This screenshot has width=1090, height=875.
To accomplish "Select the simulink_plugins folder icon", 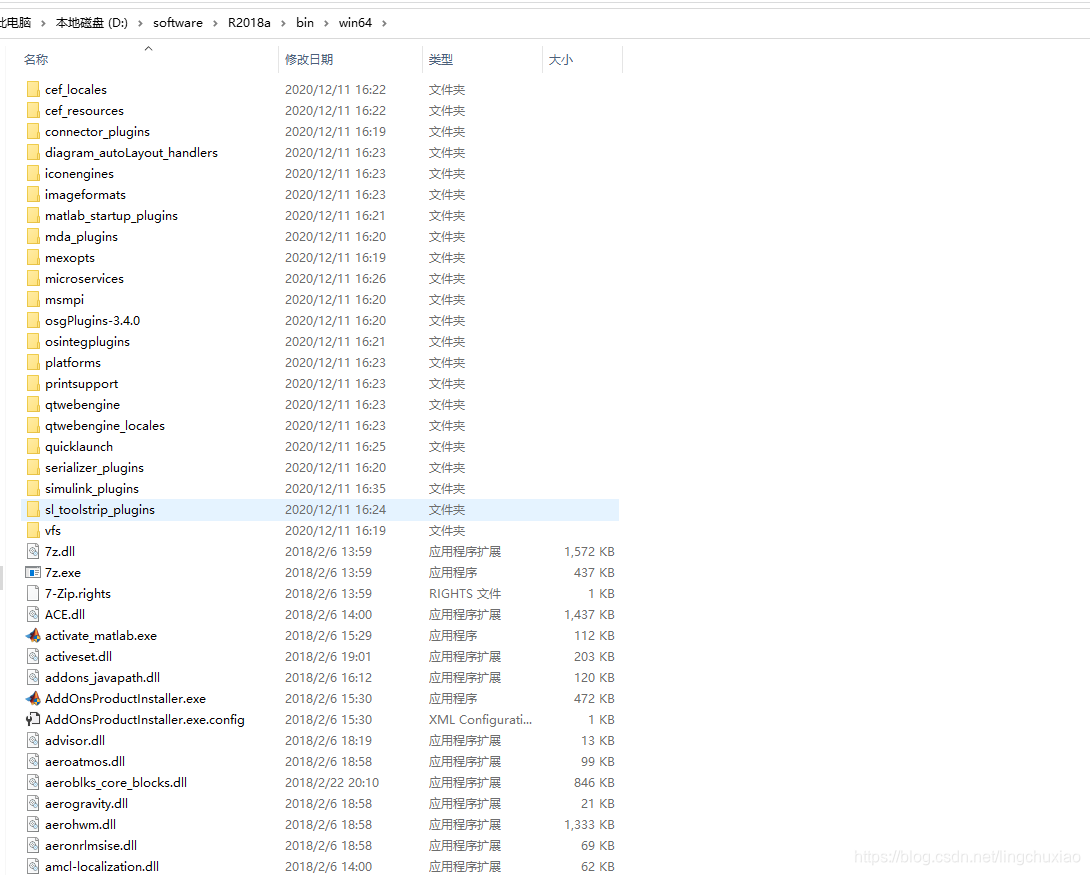I will click(33, 488).
